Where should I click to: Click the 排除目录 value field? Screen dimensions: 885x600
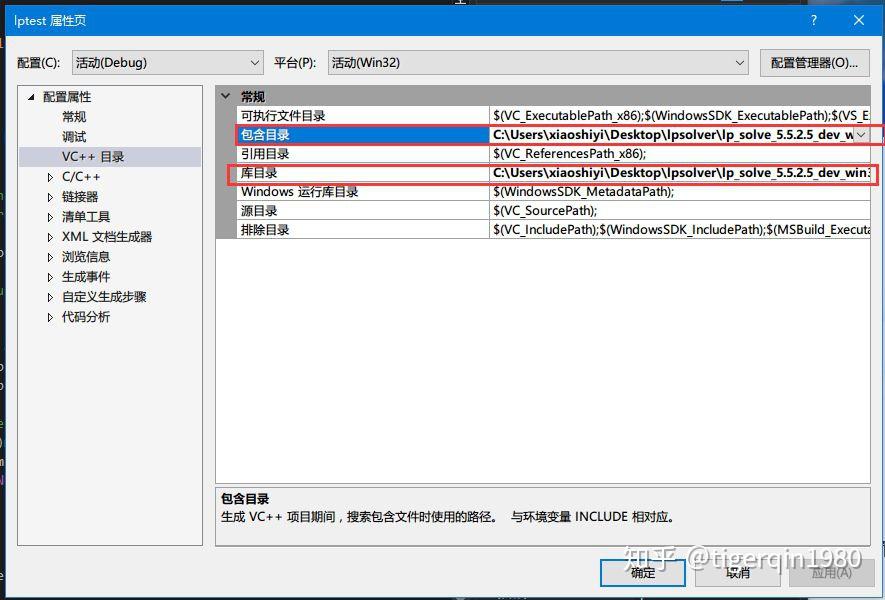(x=680, y=230)
